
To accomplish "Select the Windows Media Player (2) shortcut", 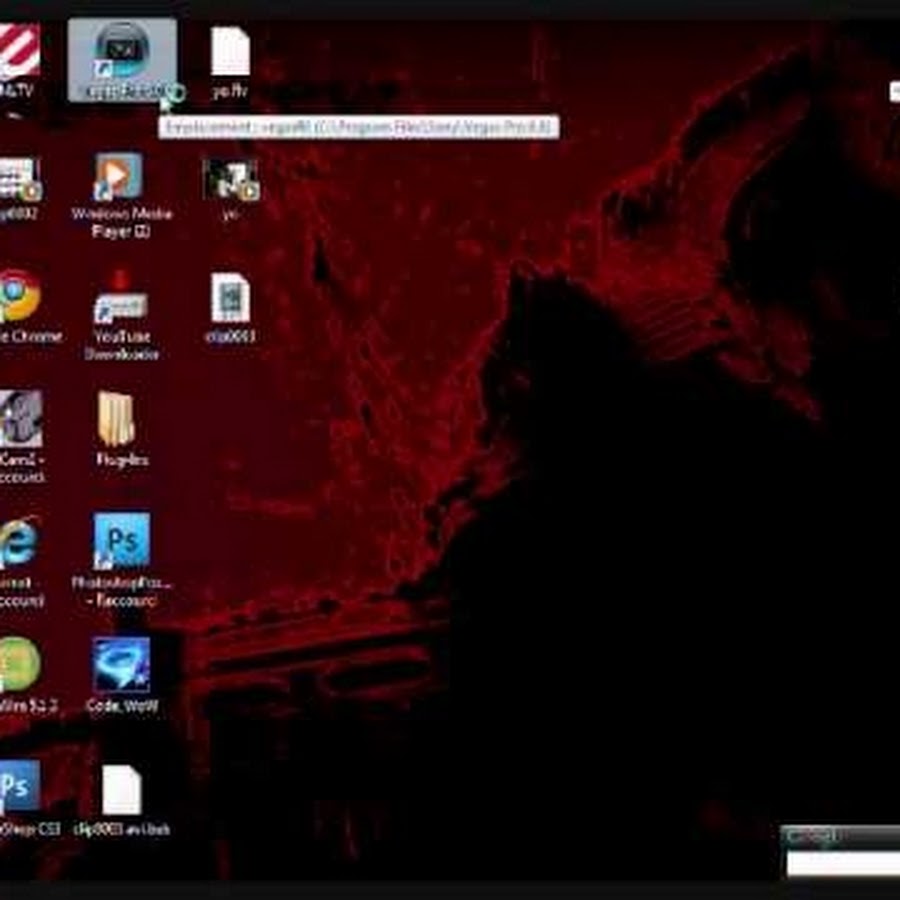I will point(119,177).
